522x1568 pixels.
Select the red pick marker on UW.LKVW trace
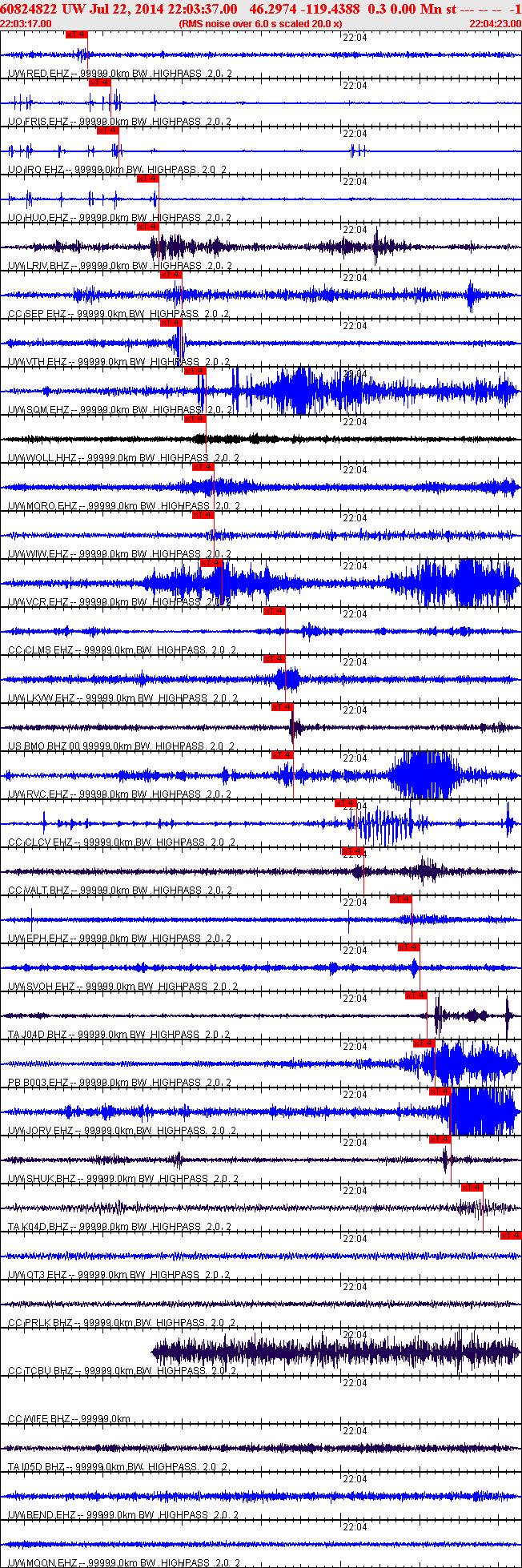275,659
